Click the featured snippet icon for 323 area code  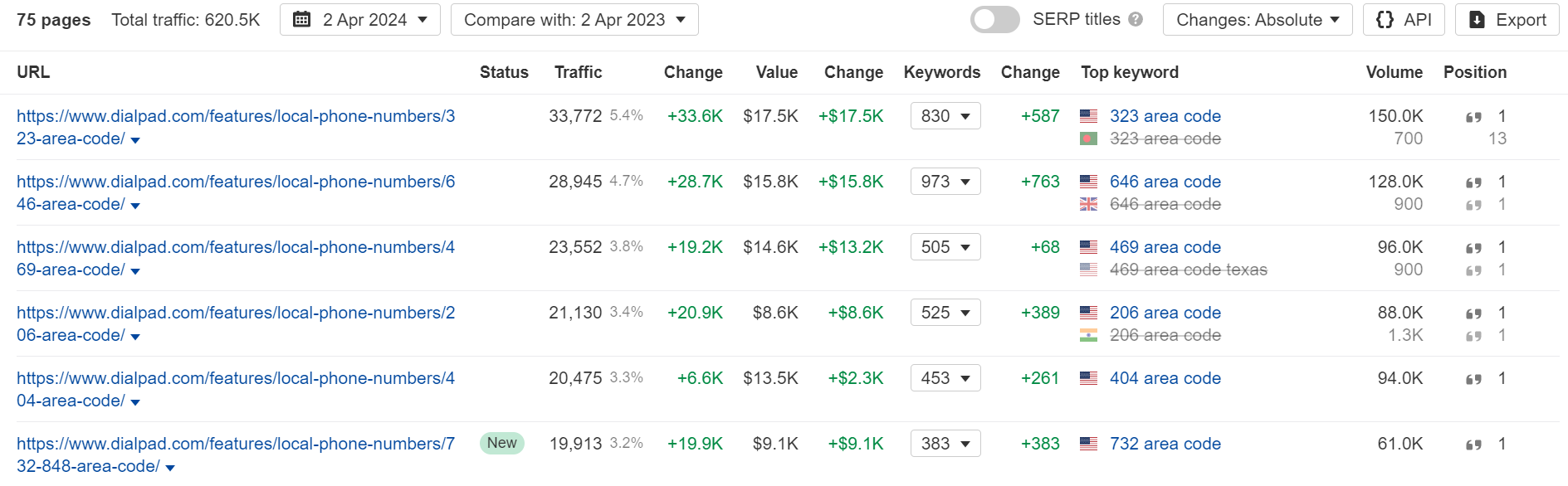(x=1473, y=117)
